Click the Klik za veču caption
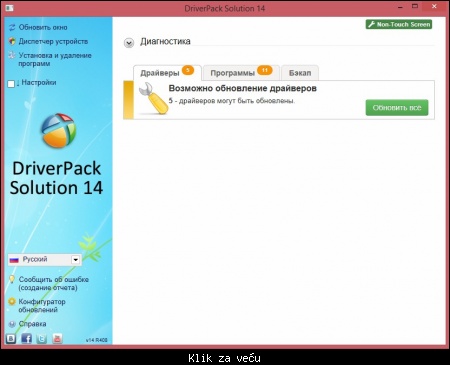Screen dimensions: 450x365 pyautogui.click(x=224, y=358)
